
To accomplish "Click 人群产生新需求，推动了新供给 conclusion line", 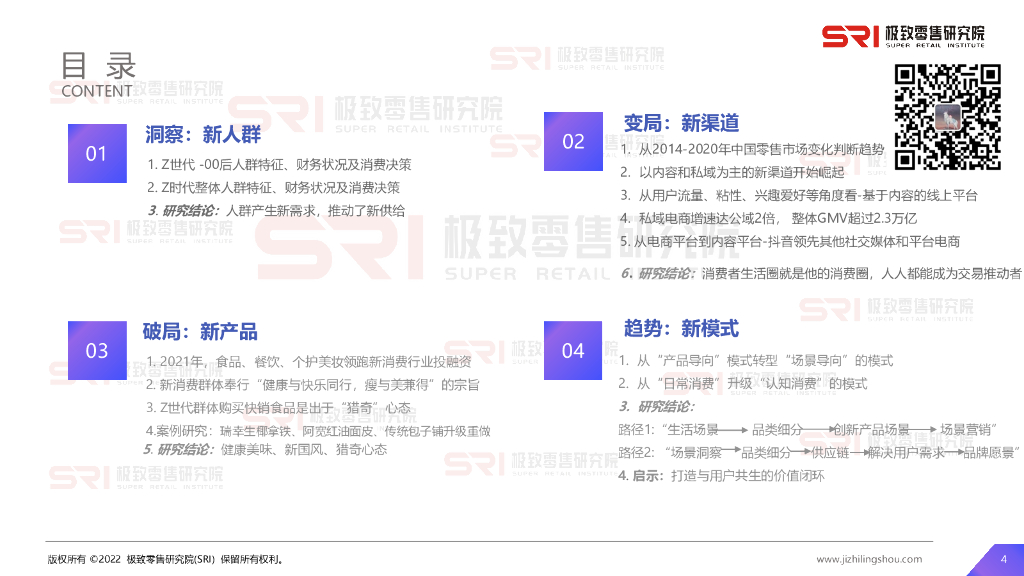I will tap(276, 210).
